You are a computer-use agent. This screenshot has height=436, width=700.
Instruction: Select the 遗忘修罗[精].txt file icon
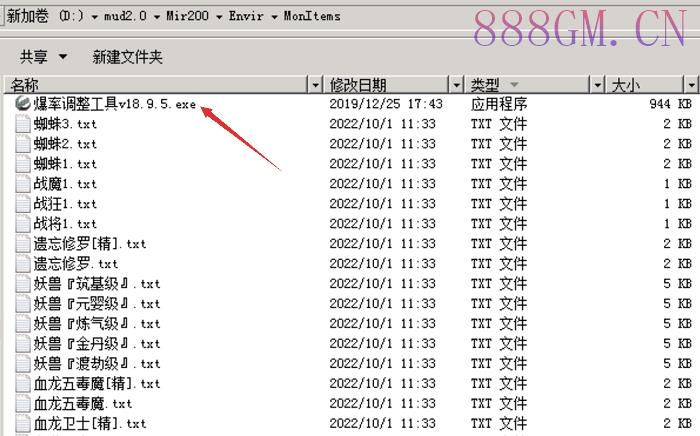(23, 244)
